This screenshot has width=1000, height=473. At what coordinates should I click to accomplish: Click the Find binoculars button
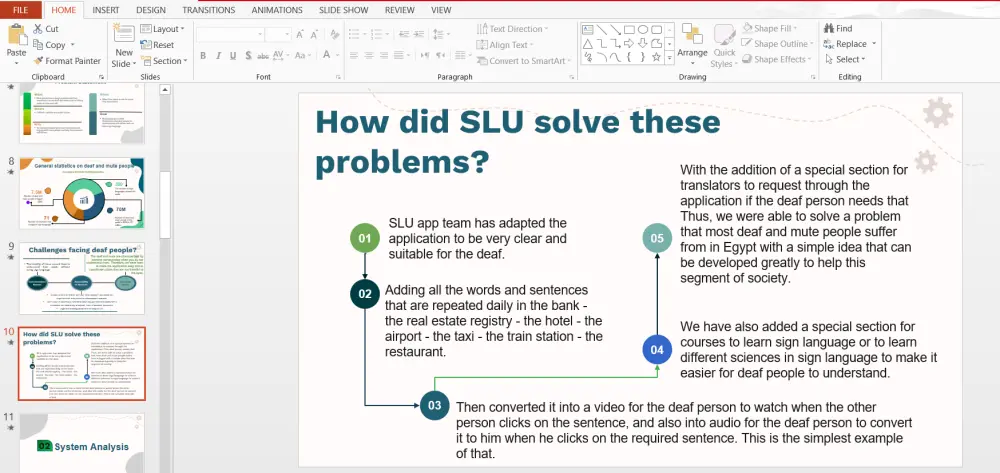click(x=838, y=28)
